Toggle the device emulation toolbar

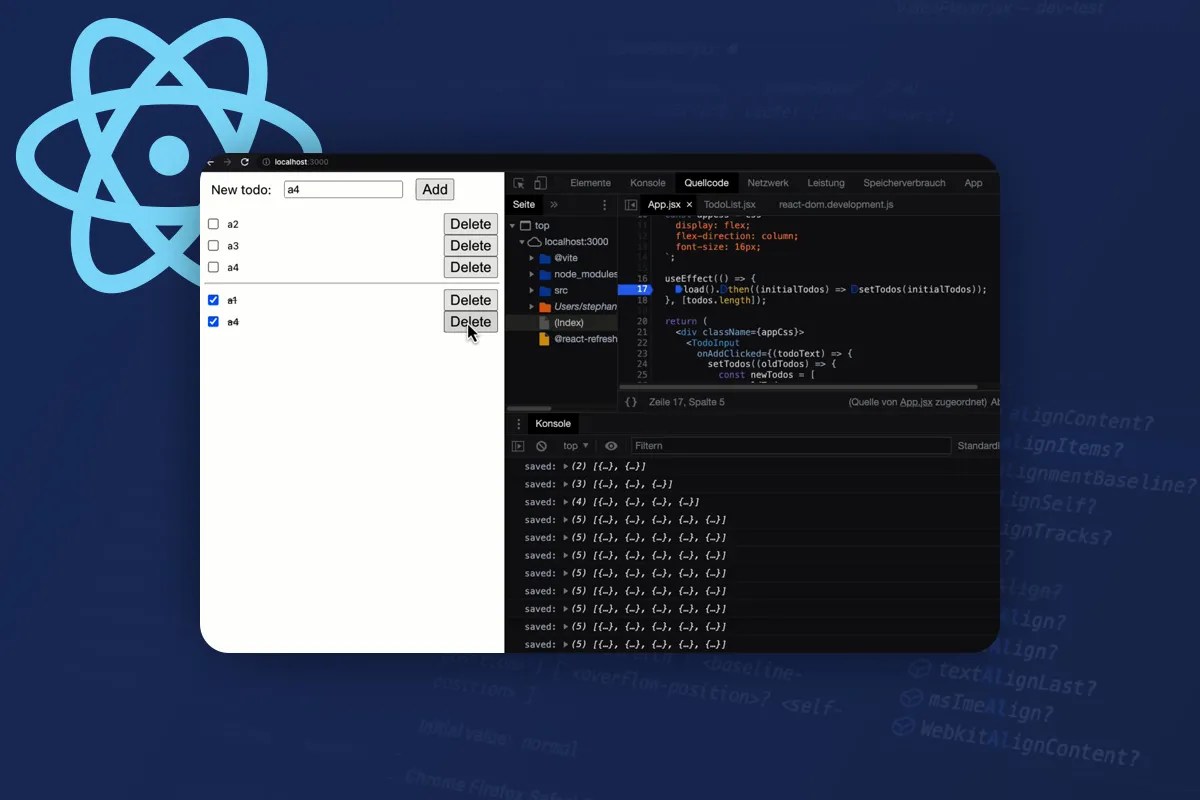coord(541,183)
